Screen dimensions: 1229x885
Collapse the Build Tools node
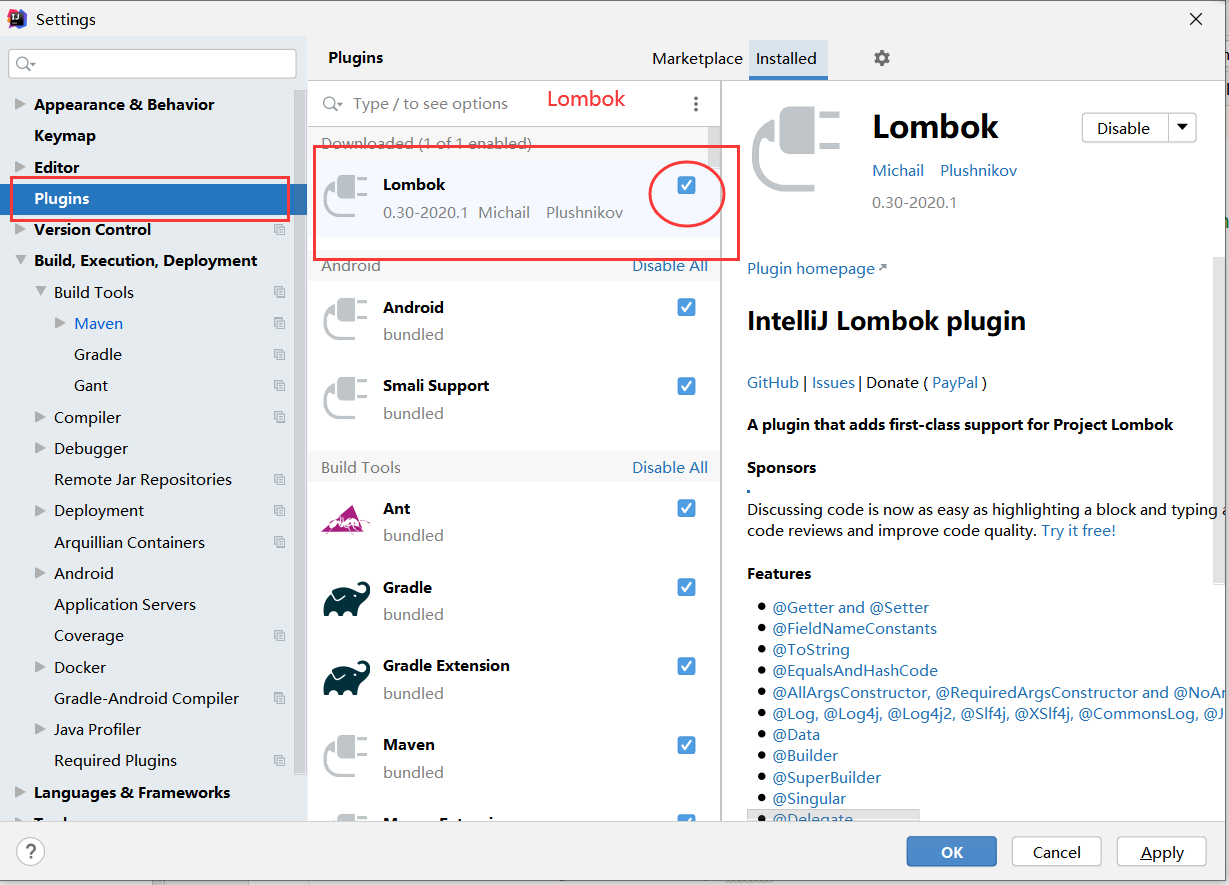(40, 292)
